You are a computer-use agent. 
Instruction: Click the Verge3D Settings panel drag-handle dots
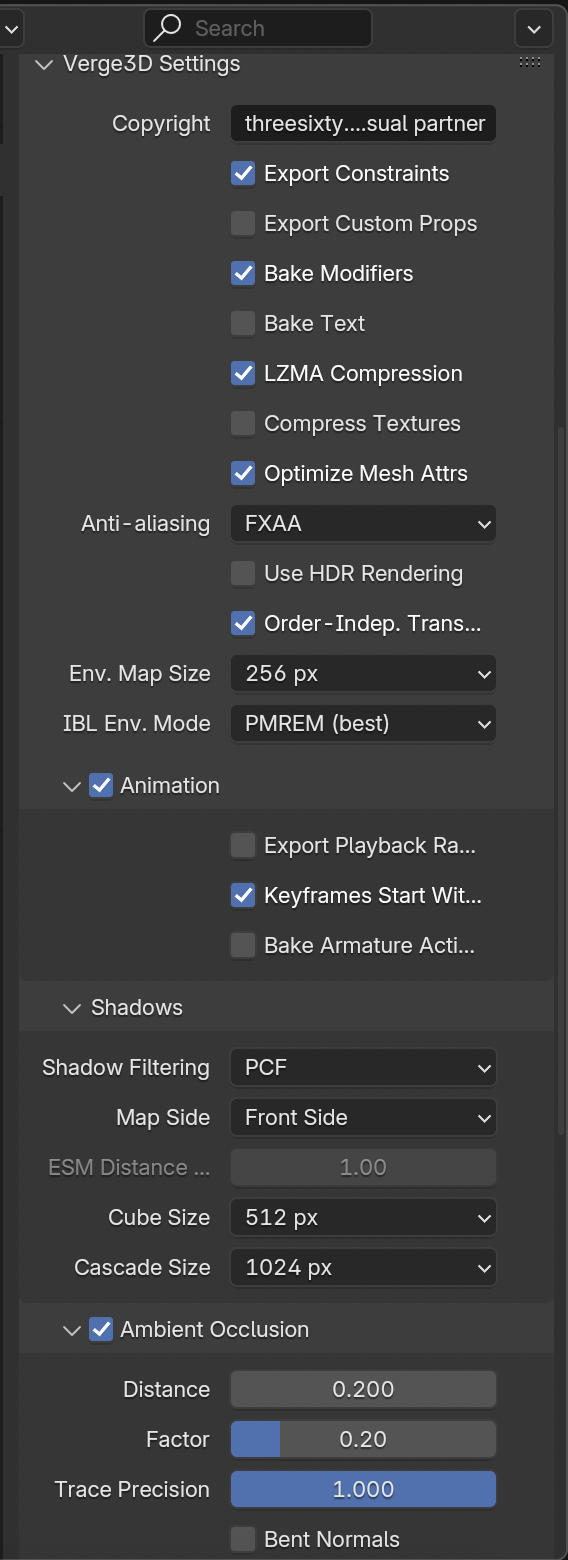click(x=530, y=63)
